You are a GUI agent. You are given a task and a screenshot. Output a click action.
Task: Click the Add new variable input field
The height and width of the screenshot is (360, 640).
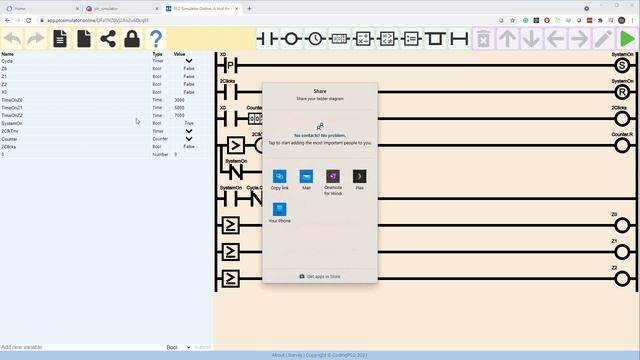pyautogui.click(x=82, y=347)
